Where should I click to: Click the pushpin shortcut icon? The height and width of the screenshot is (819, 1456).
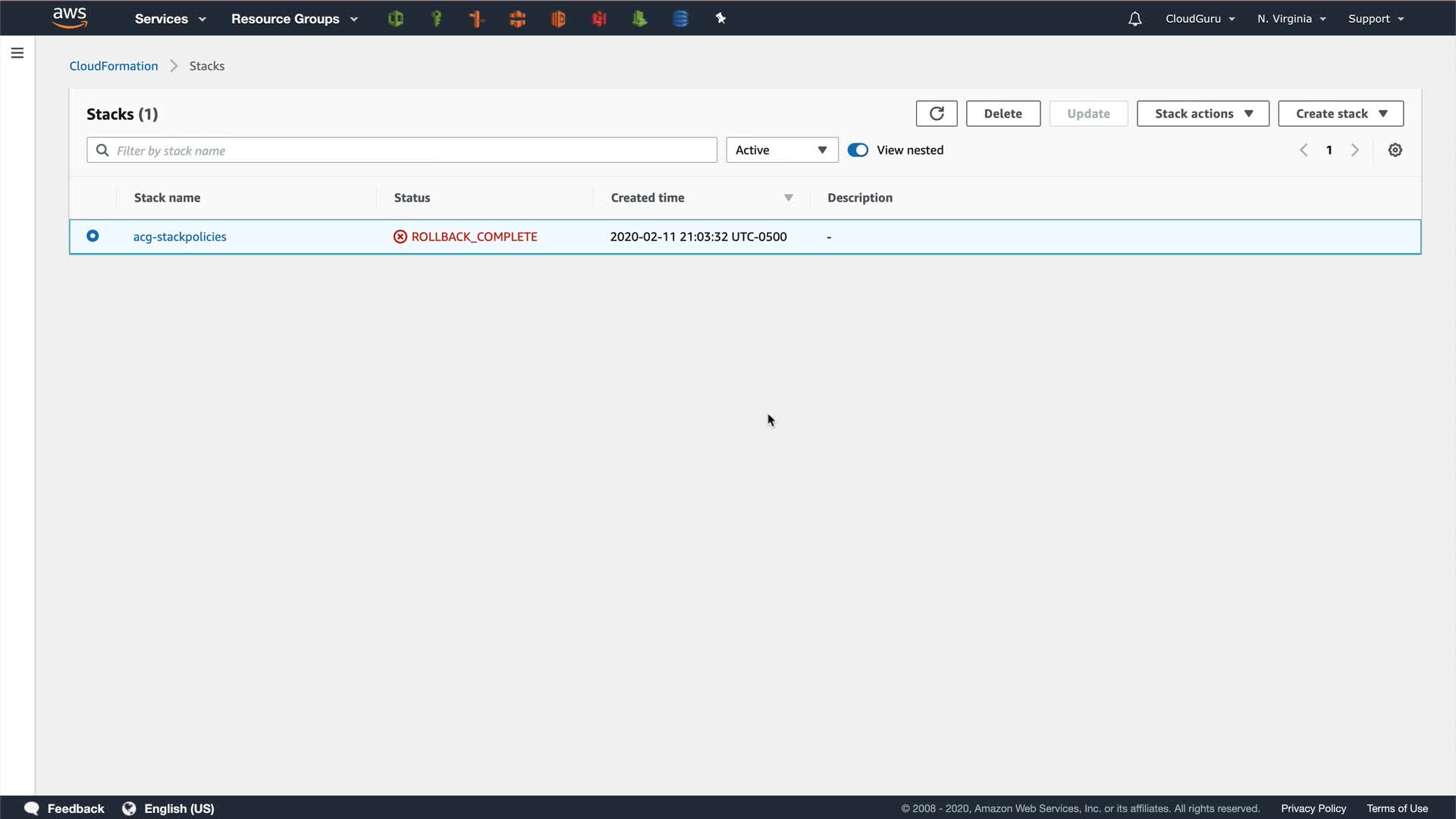point(720,19)
